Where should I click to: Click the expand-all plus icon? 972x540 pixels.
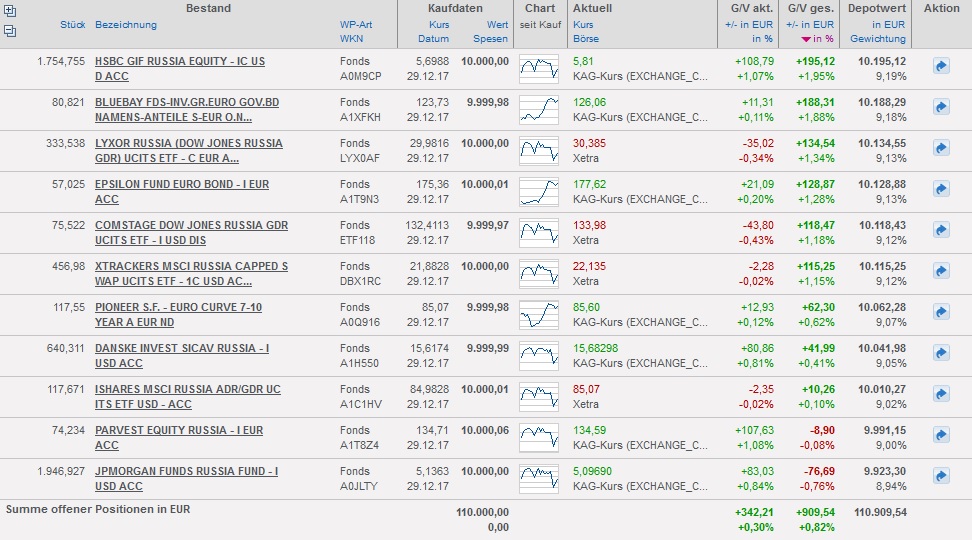[x=10, y=11]
